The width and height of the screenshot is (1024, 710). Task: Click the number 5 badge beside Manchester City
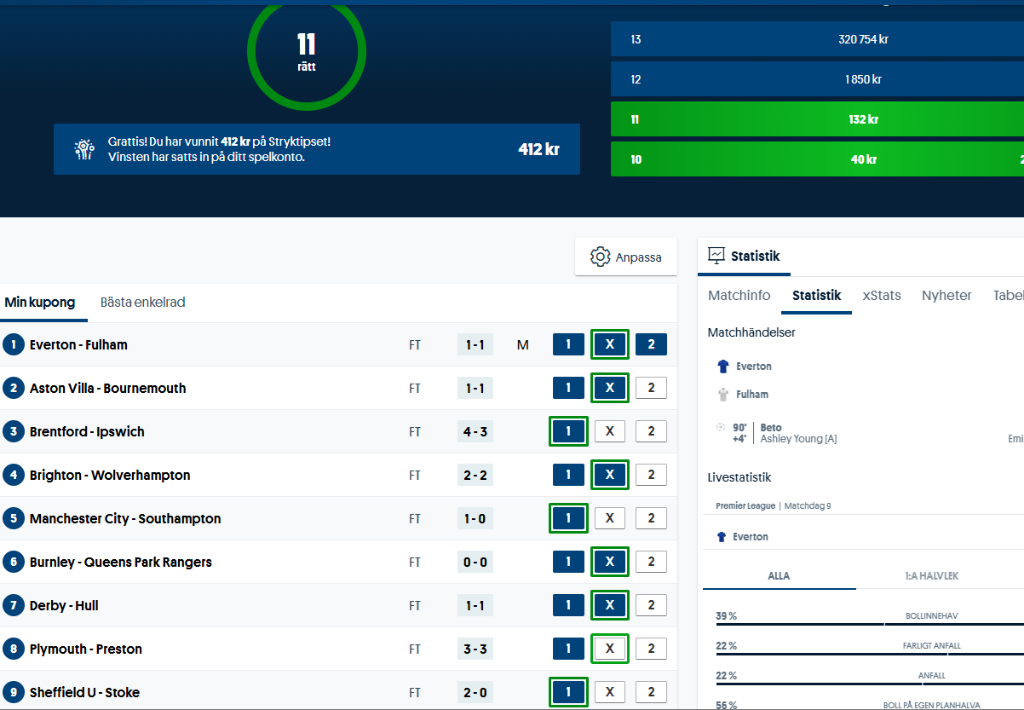coord(13,519)
